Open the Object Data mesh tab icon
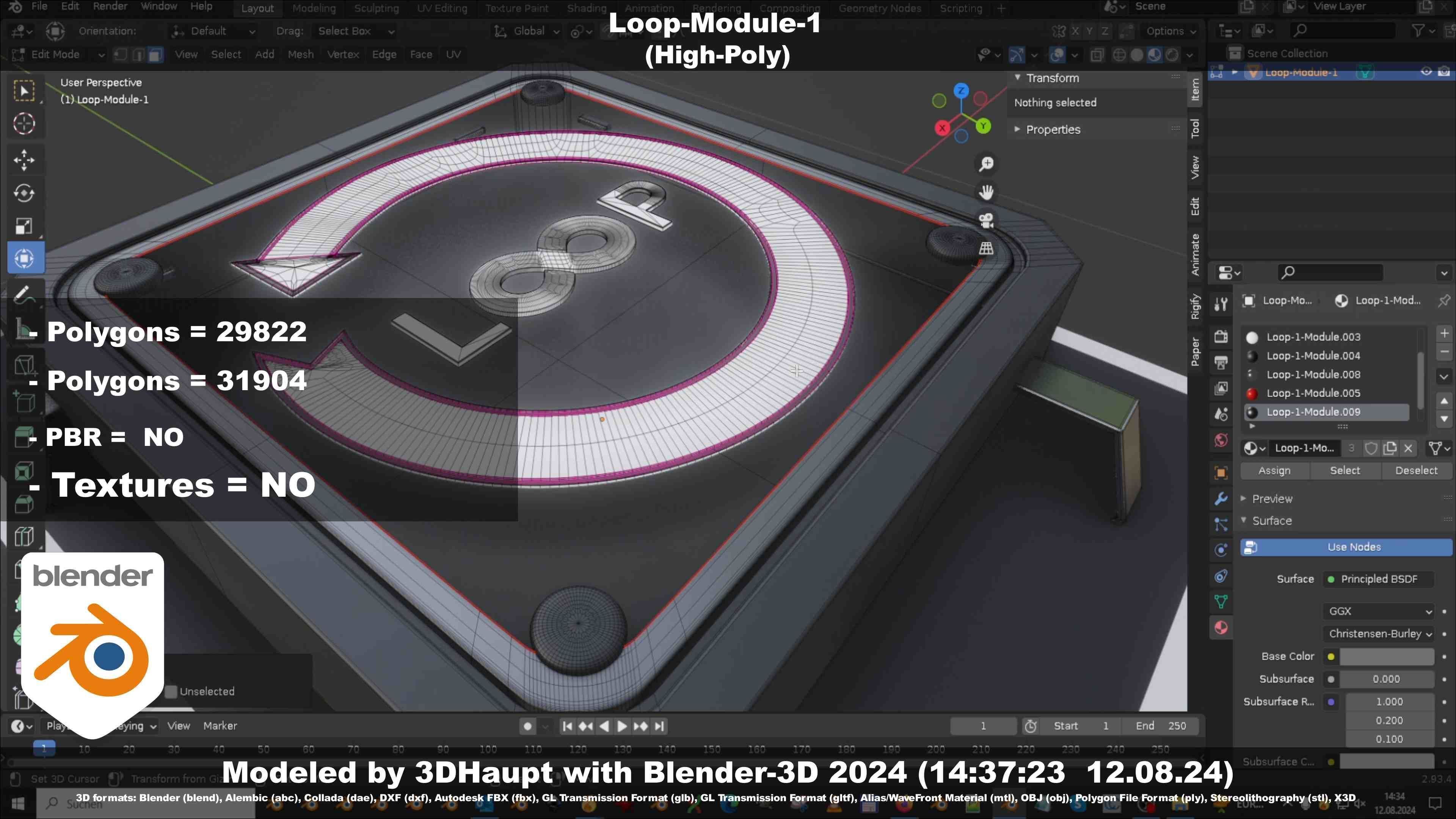This screenshot has height=819, width=1456. click(x=1221, y=602)
